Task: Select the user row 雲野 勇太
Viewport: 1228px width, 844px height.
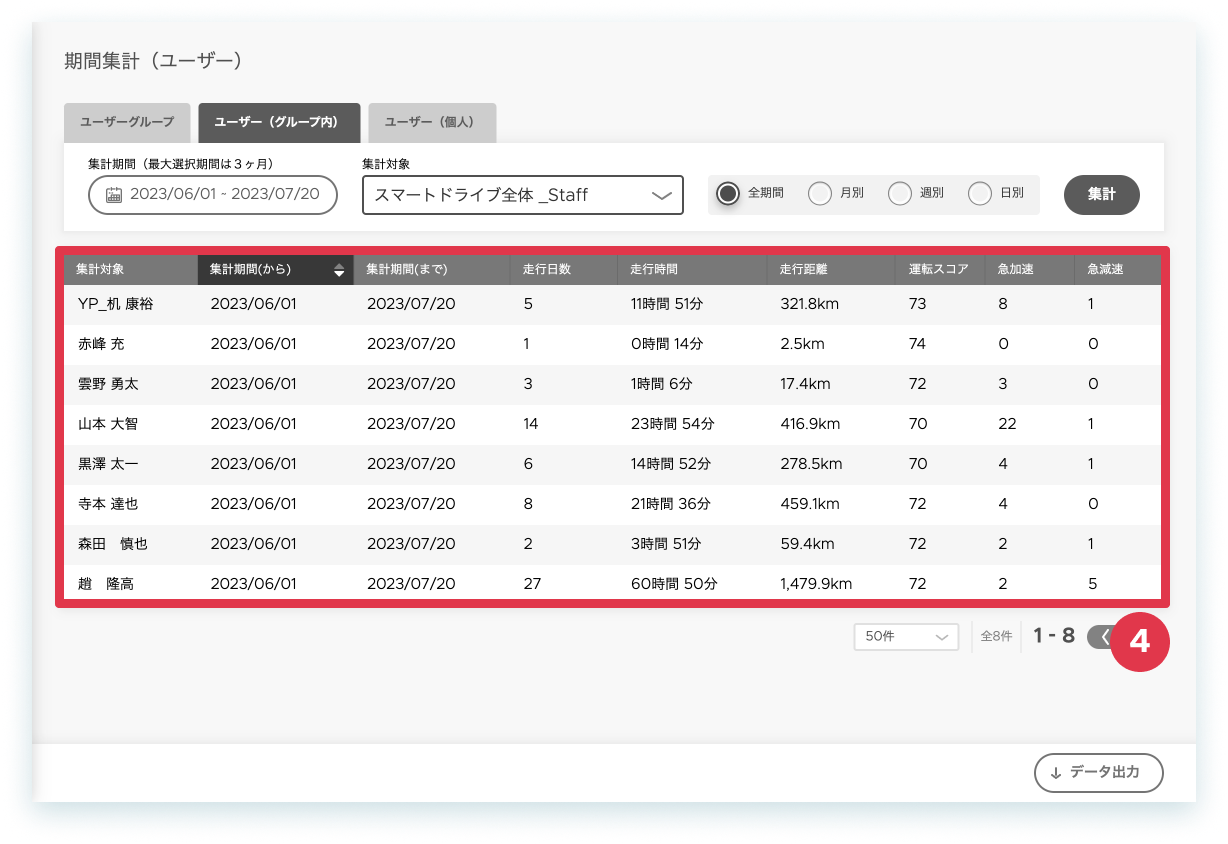Action: 612,384
